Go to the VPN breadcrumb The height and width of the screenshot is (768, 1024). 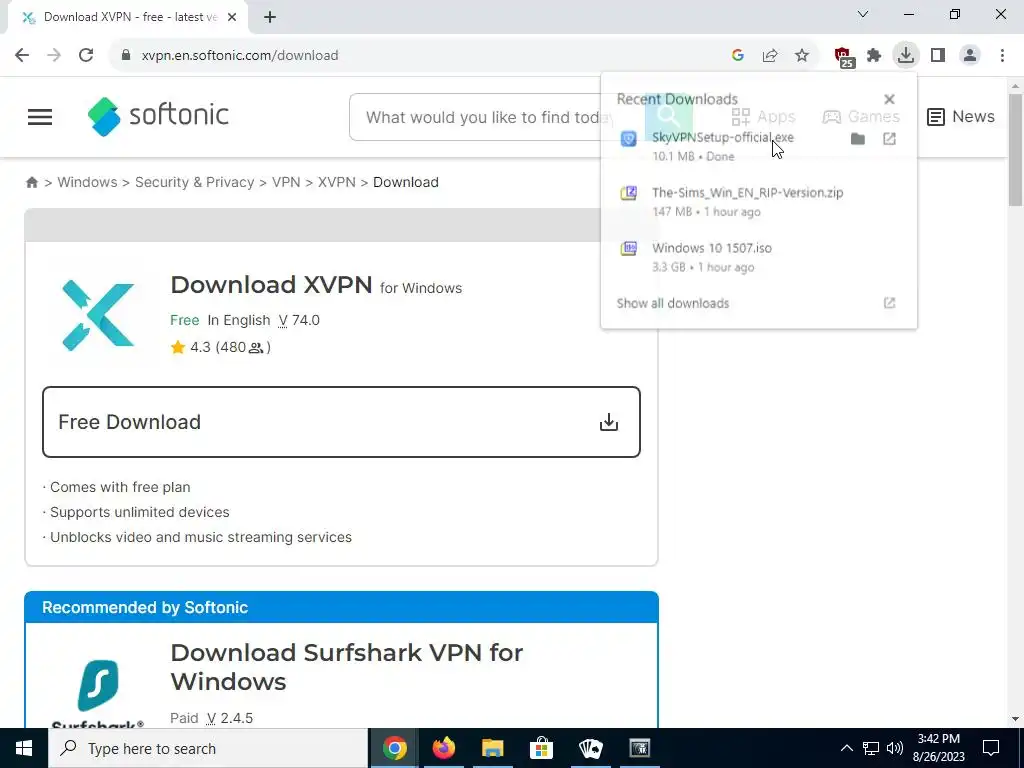coord(286,182)
